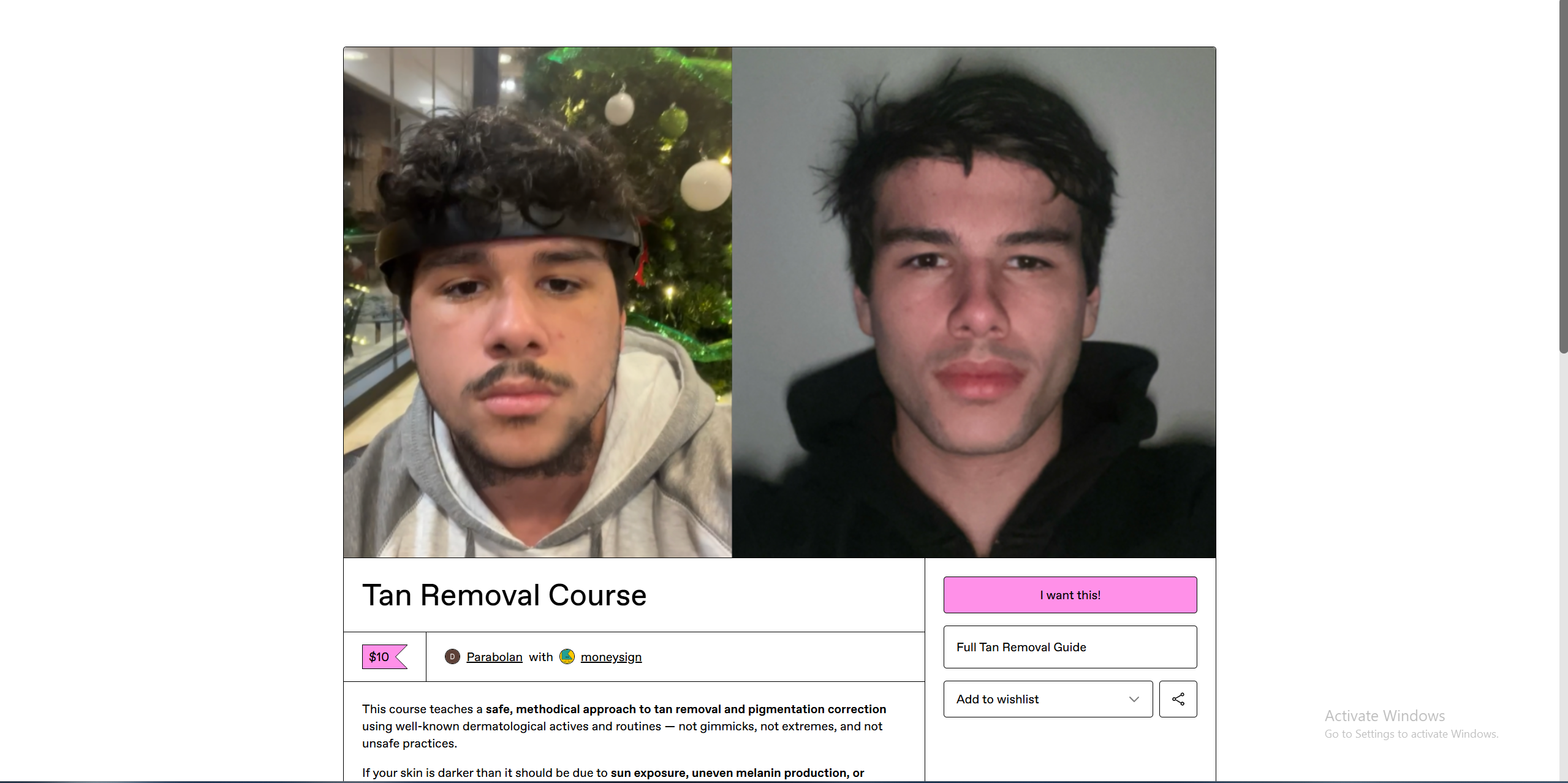Click the left photo with Christmas tree
The height and width of the screenshot is (783, 1568).
(x=537, y=302)
